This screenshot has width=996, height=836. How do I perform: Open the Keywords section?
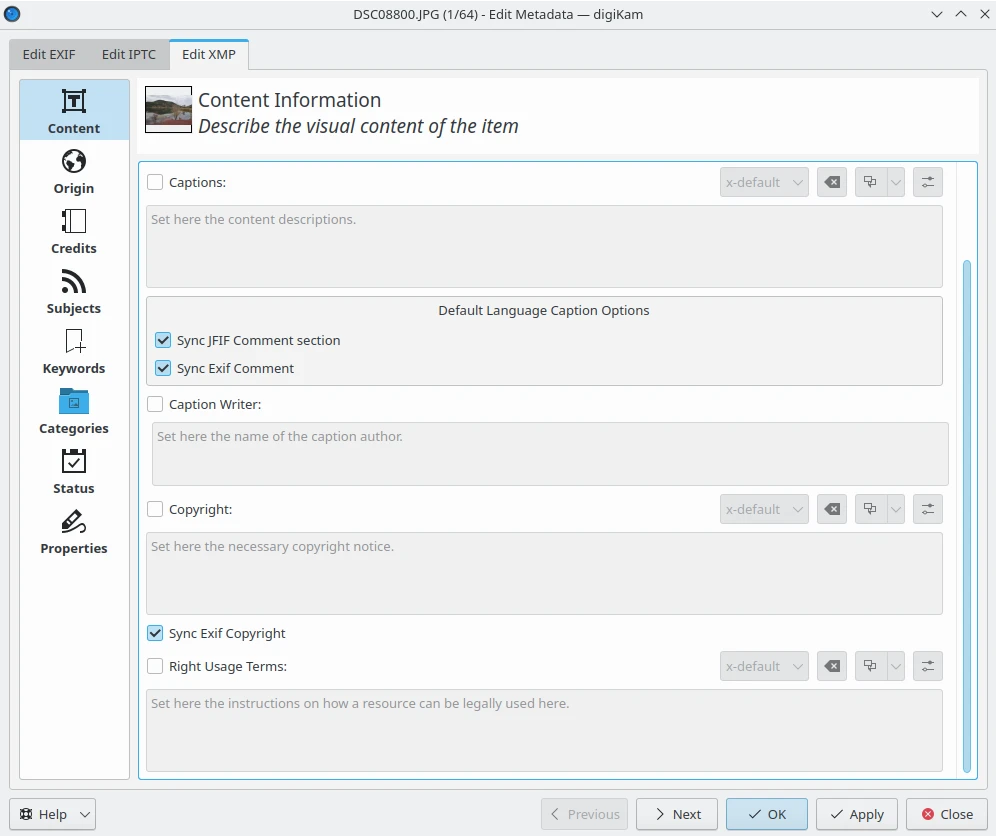point(74,351)
